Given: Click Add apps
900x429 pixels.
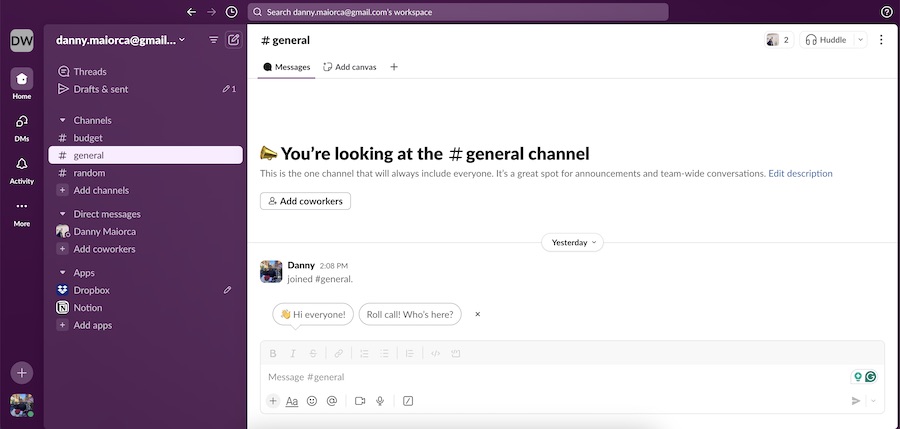Looking at the screenshot, I should click(x=145, y=325).
